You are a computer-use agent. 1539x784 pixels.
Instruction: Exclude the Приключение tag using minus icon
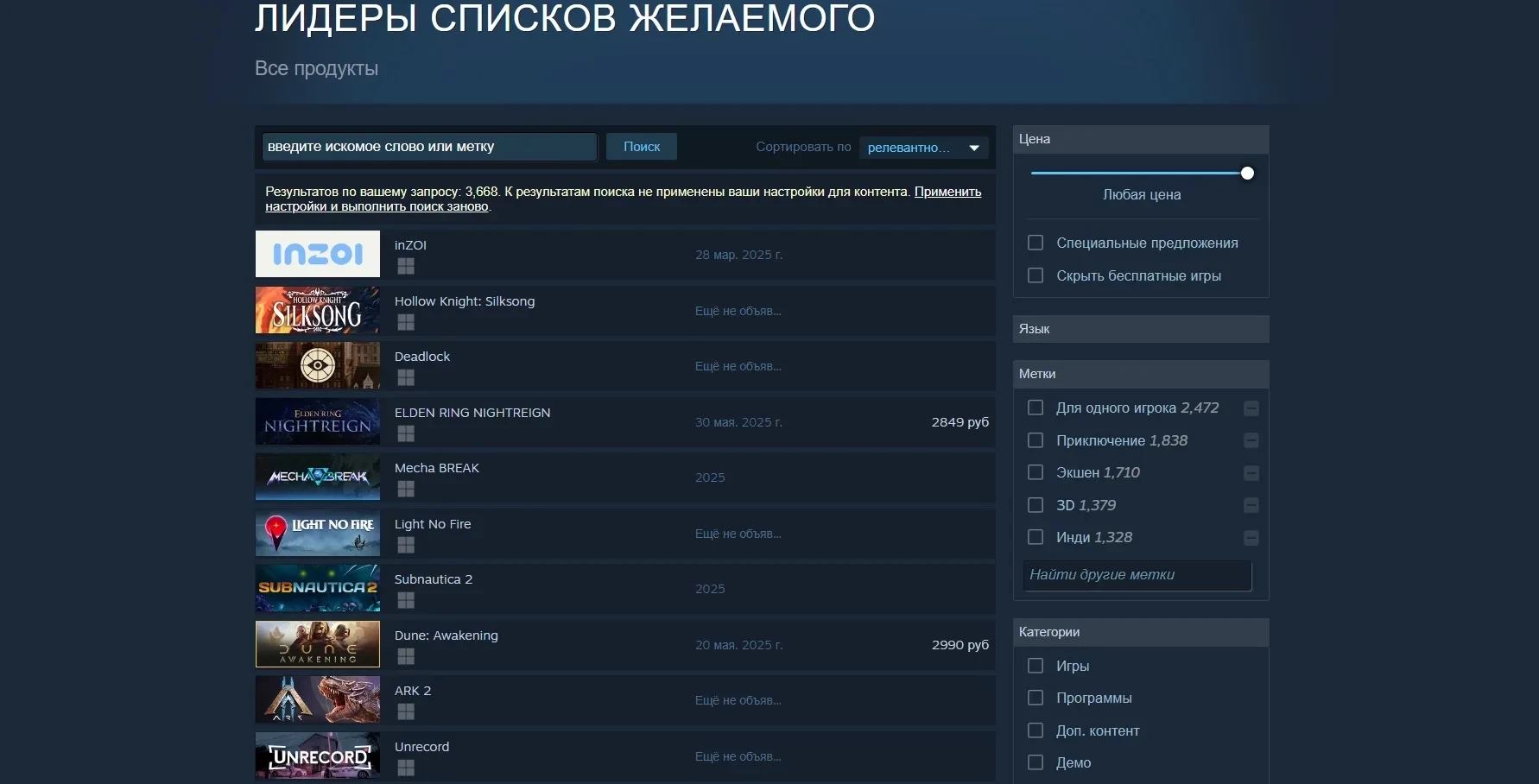click(x=1251, y=441)
